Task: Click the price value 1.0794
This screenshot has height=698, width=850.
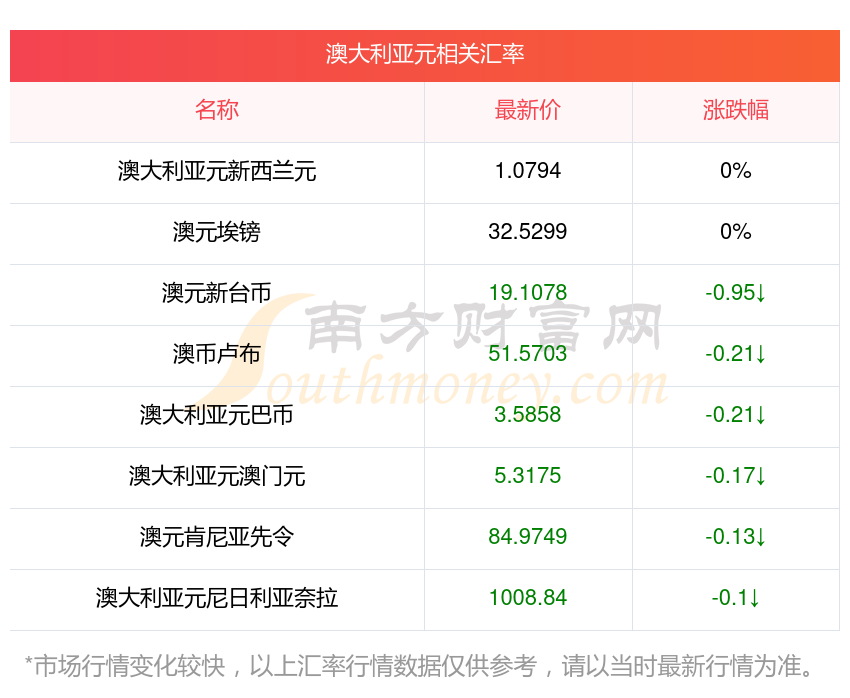Action: 527,171
